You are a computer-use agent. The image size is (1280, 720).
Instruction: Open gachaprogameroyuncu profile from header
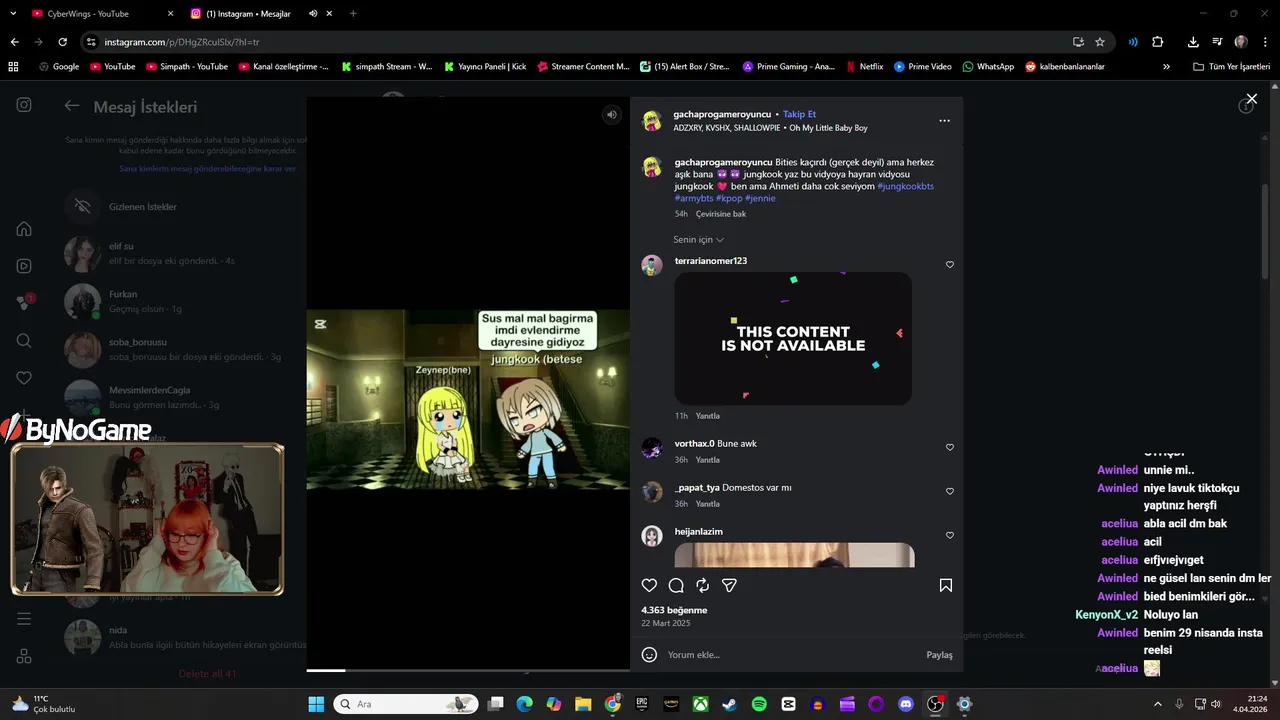[x=722, y=114]
